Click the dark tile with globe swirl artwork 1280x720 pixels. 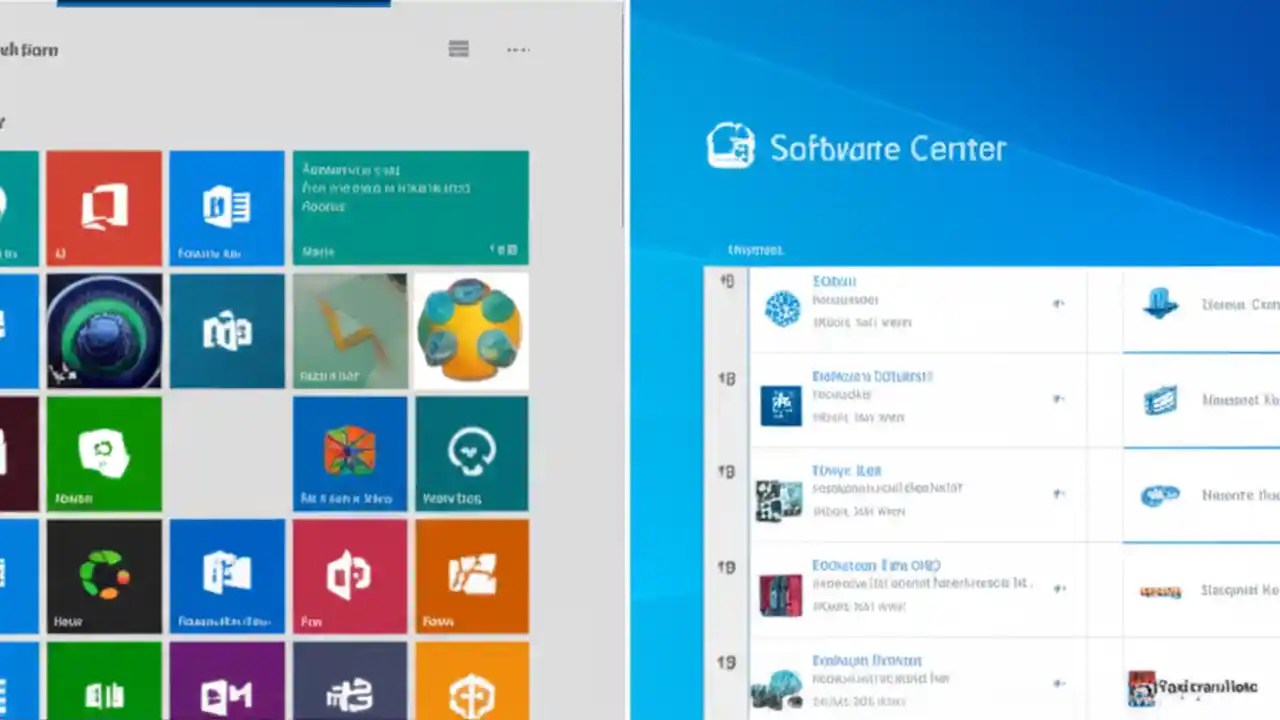coord(103,330)
